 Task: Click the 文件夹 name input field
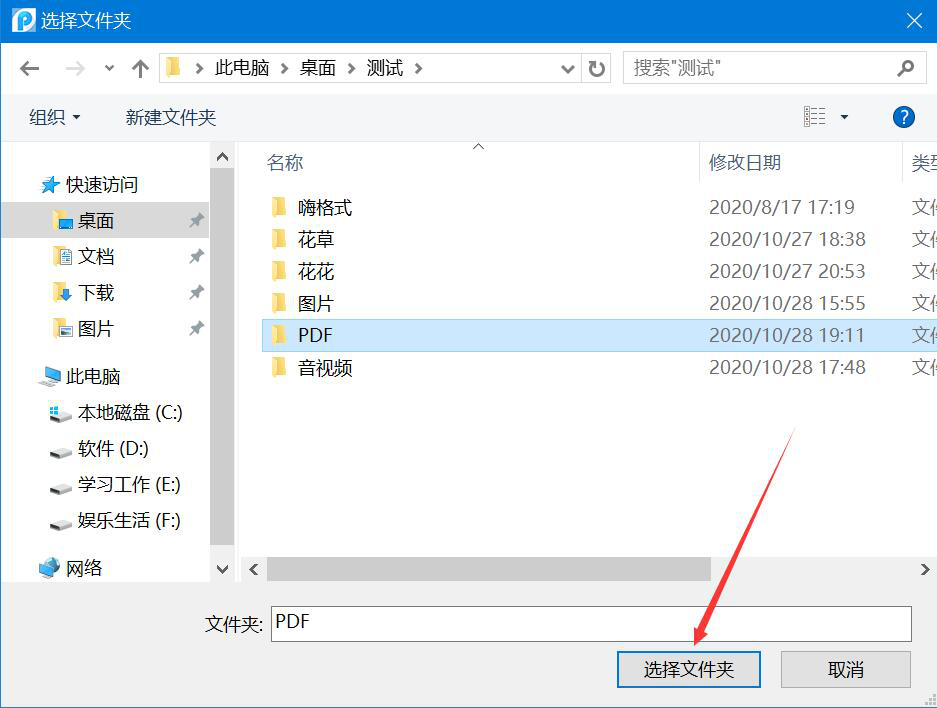point(591,624)
